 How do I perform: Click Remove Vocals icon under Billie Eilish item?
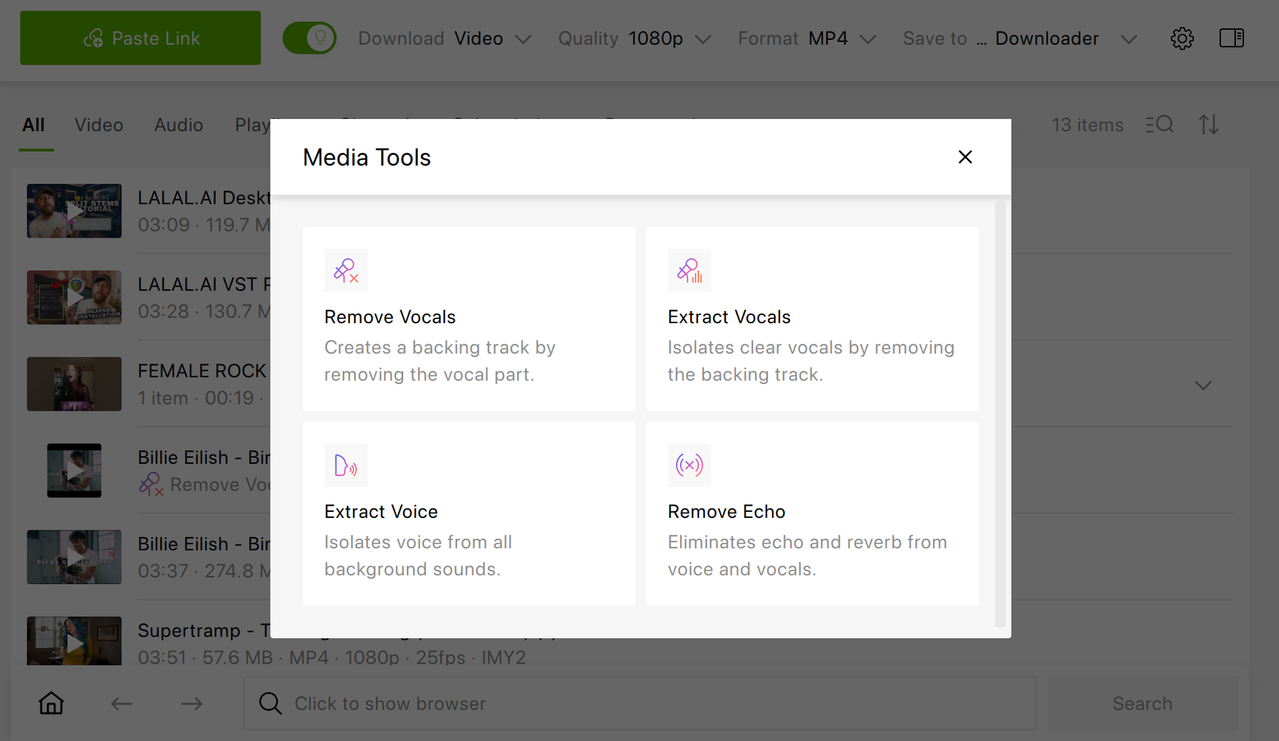(151, 485)
